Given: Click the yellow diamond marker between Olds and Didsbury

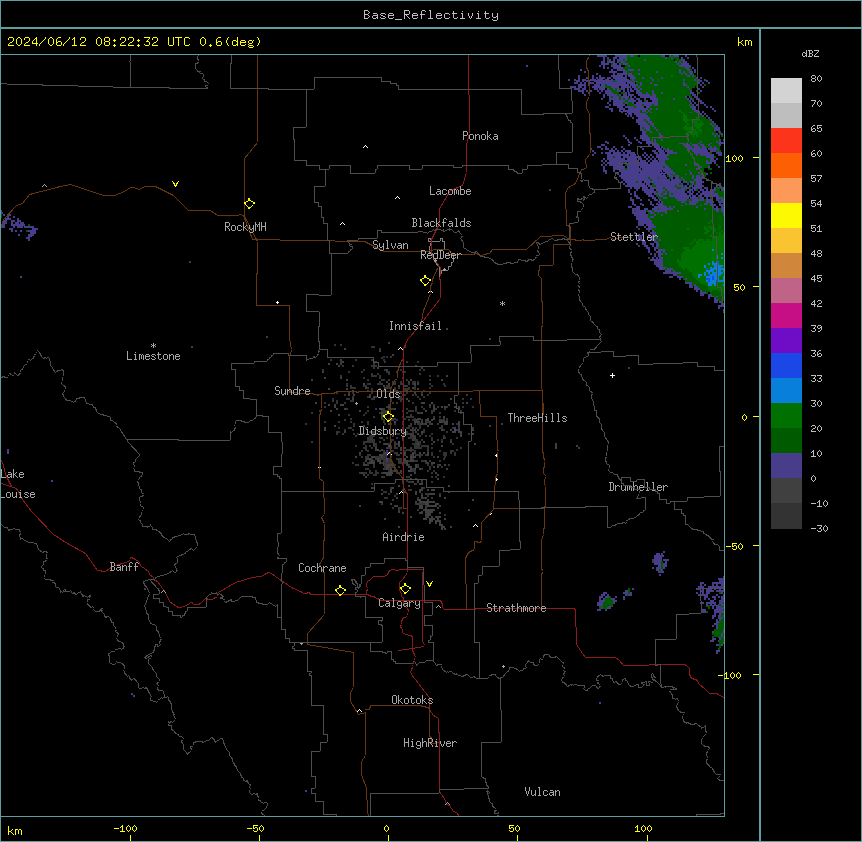Looking at the screenshot, I should [x=388, y=417].
